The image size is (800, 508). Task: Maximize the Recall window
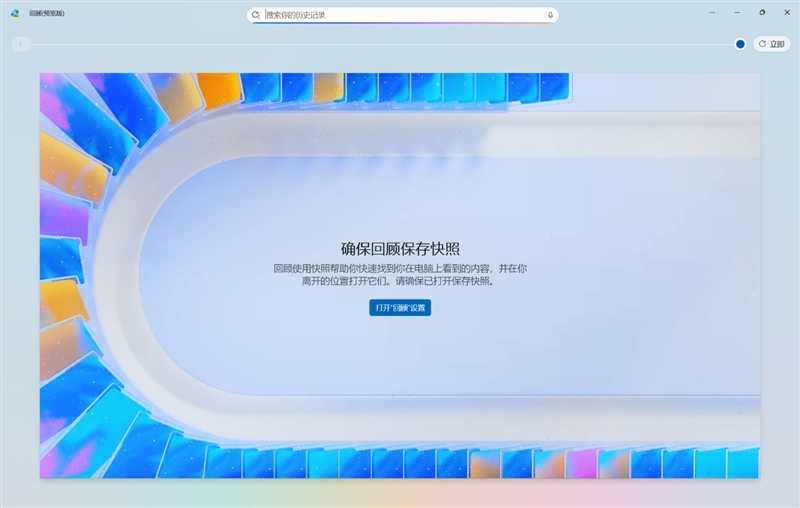pyautogui.click(x=762, y=12)
